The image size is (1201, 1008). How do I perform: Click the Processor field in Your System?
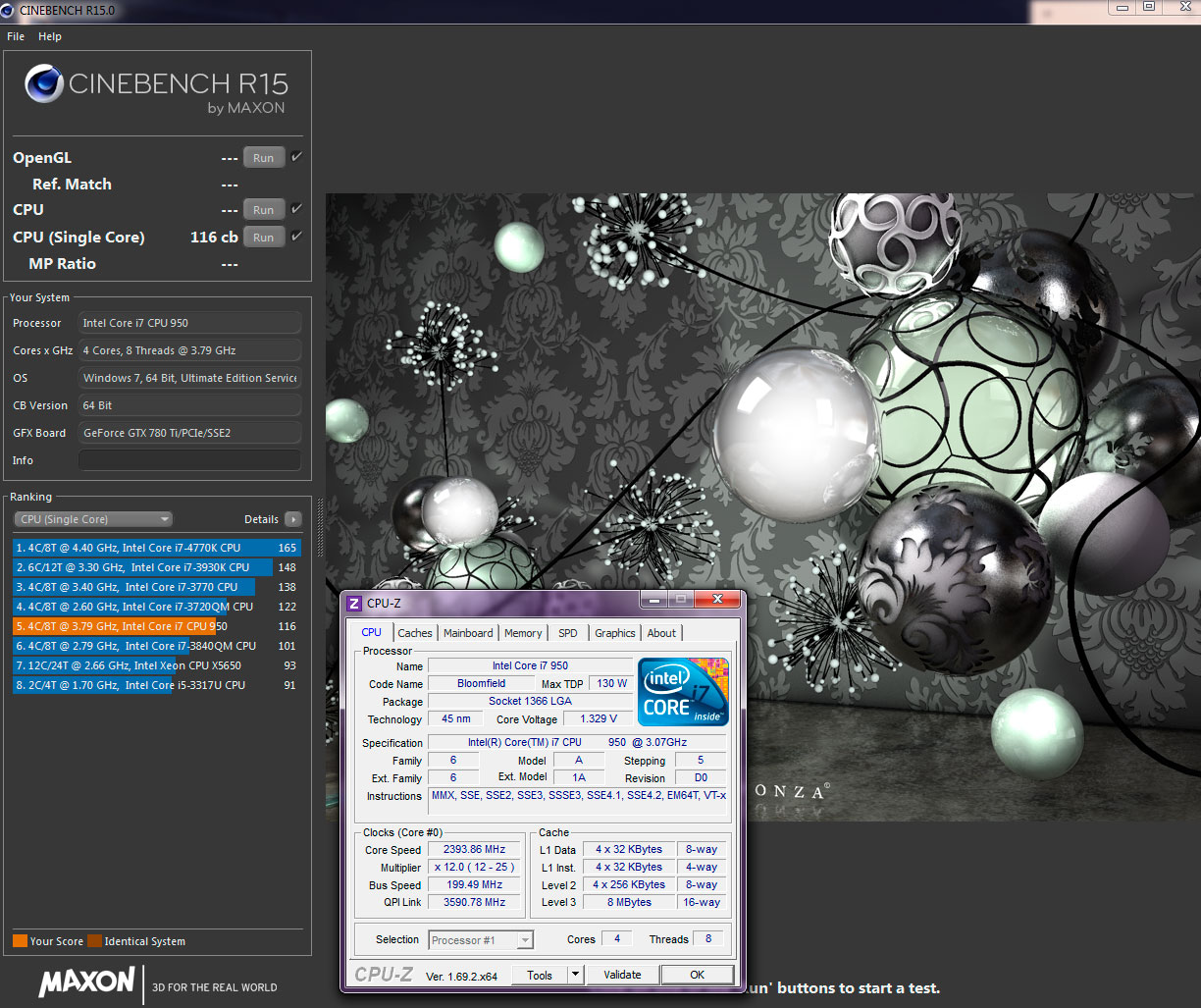coord(189,323)
